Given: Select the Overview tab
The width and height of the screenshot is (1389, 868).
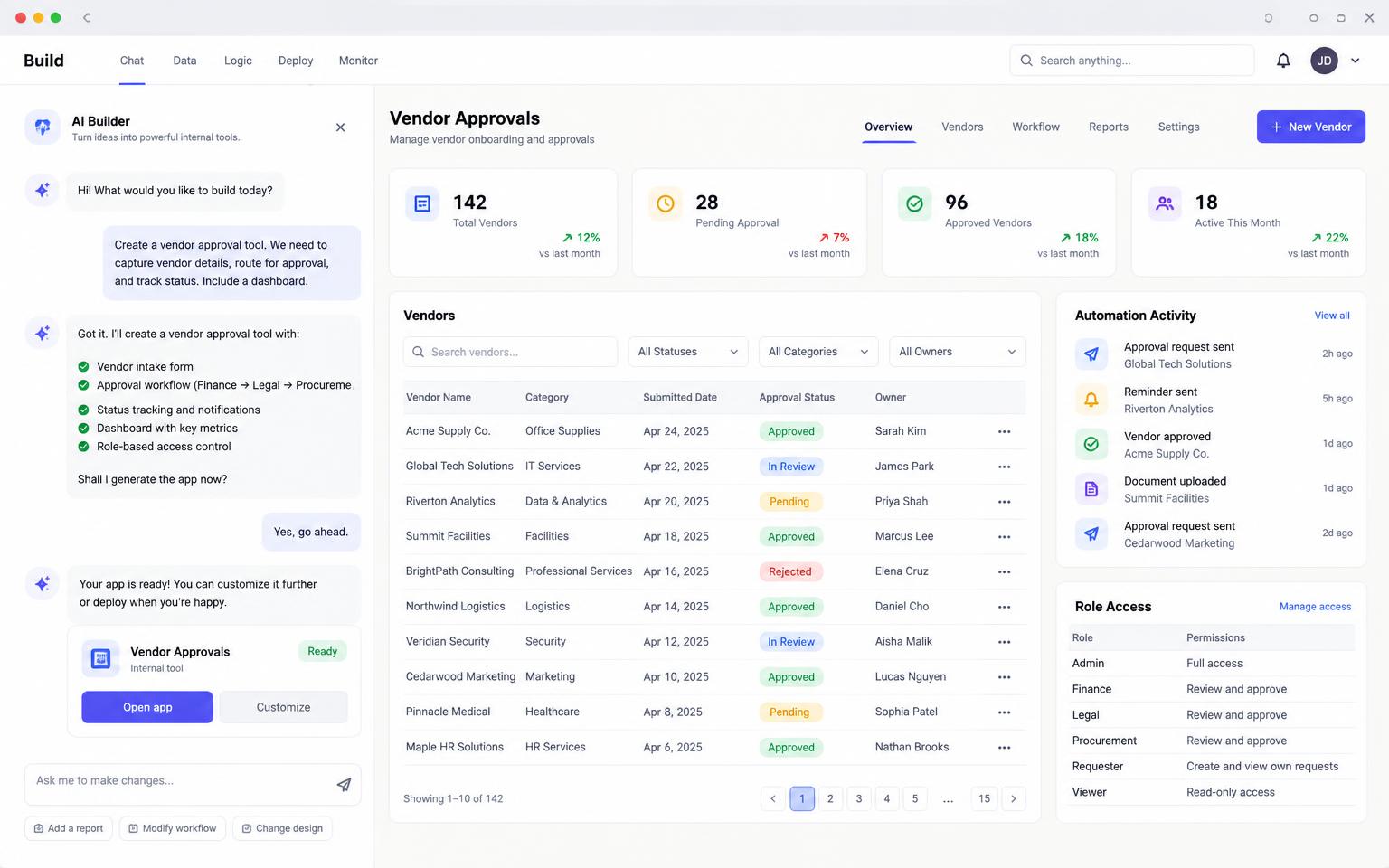Looking at the screenshot, I should coord(888,127).
